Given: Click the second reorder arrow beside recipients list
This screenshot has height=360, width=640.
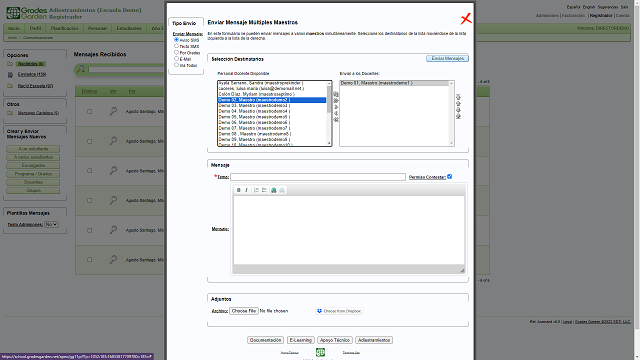Looking at the screenshot, I should 458,104.
